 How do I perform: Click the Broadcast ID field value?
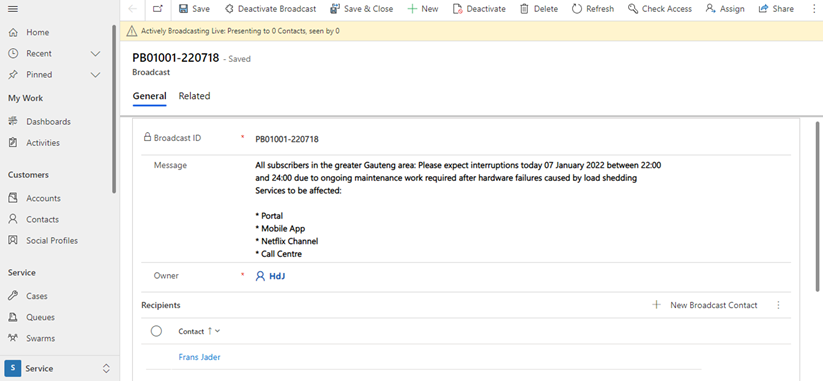pyautogui.click(x=287, y=140)
